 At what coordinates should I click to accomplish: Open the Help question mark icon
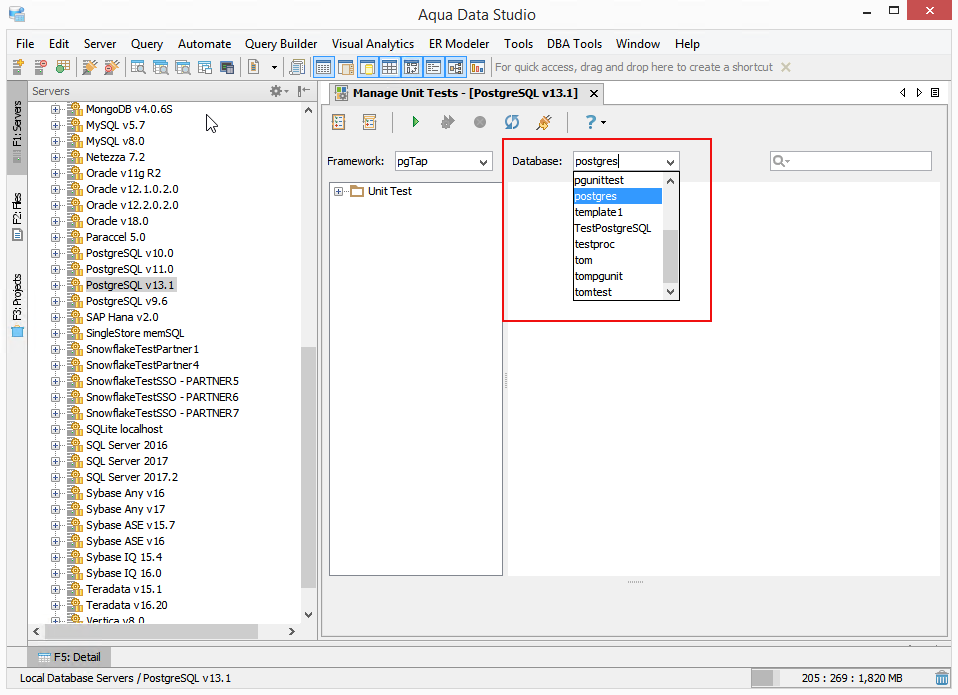click(x=591, y=122)
